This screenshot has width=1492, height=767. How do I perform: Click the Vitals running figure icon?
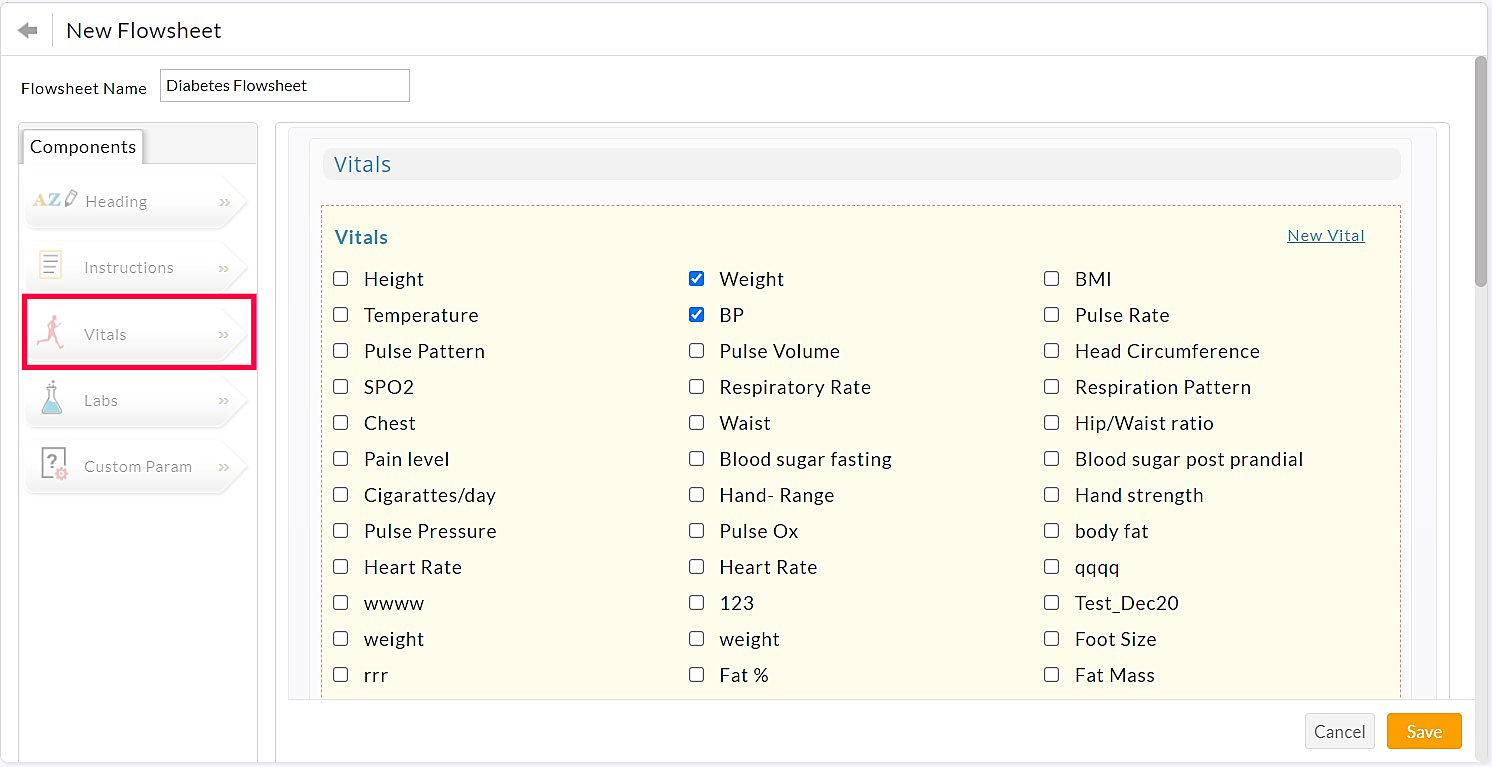[x=50, y=333]
